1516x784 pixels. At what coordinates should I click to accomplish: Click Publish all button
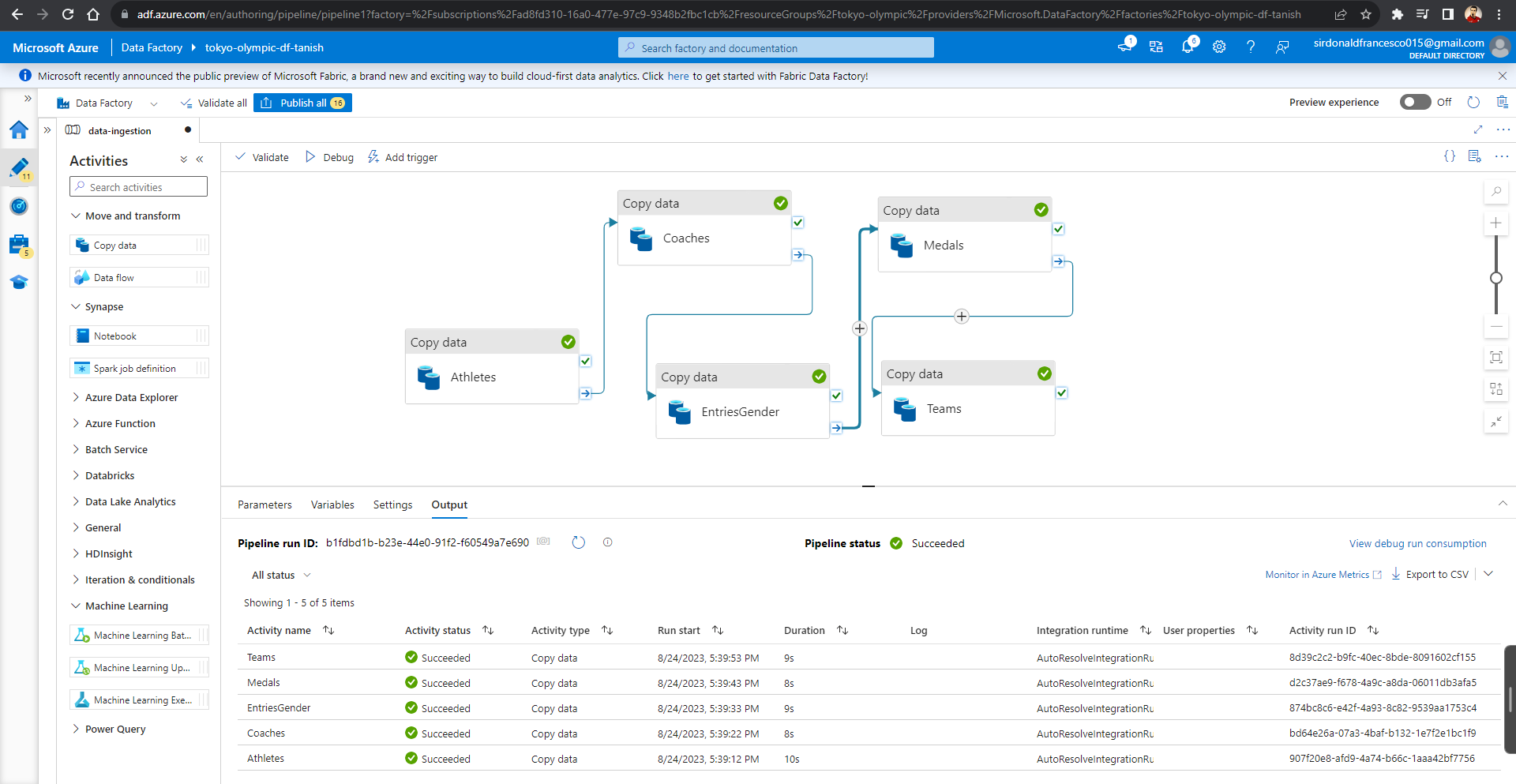point(302,103)
